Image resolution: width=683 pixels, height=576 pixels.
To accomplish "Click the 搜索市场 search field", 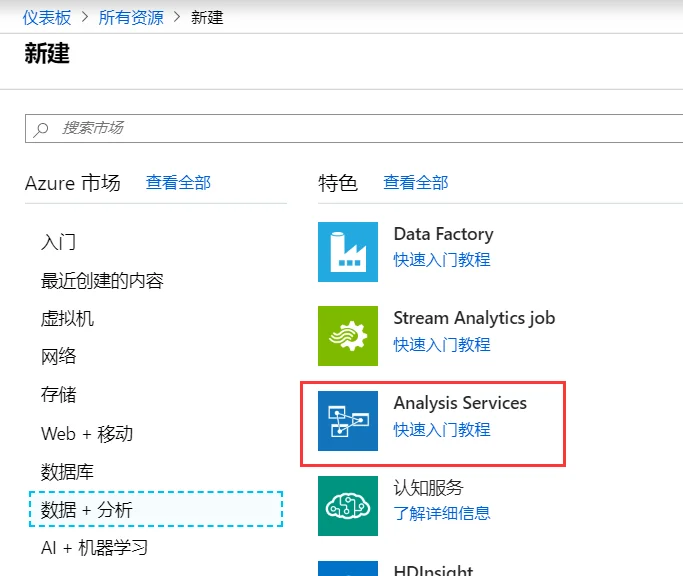I will (354, 129).
